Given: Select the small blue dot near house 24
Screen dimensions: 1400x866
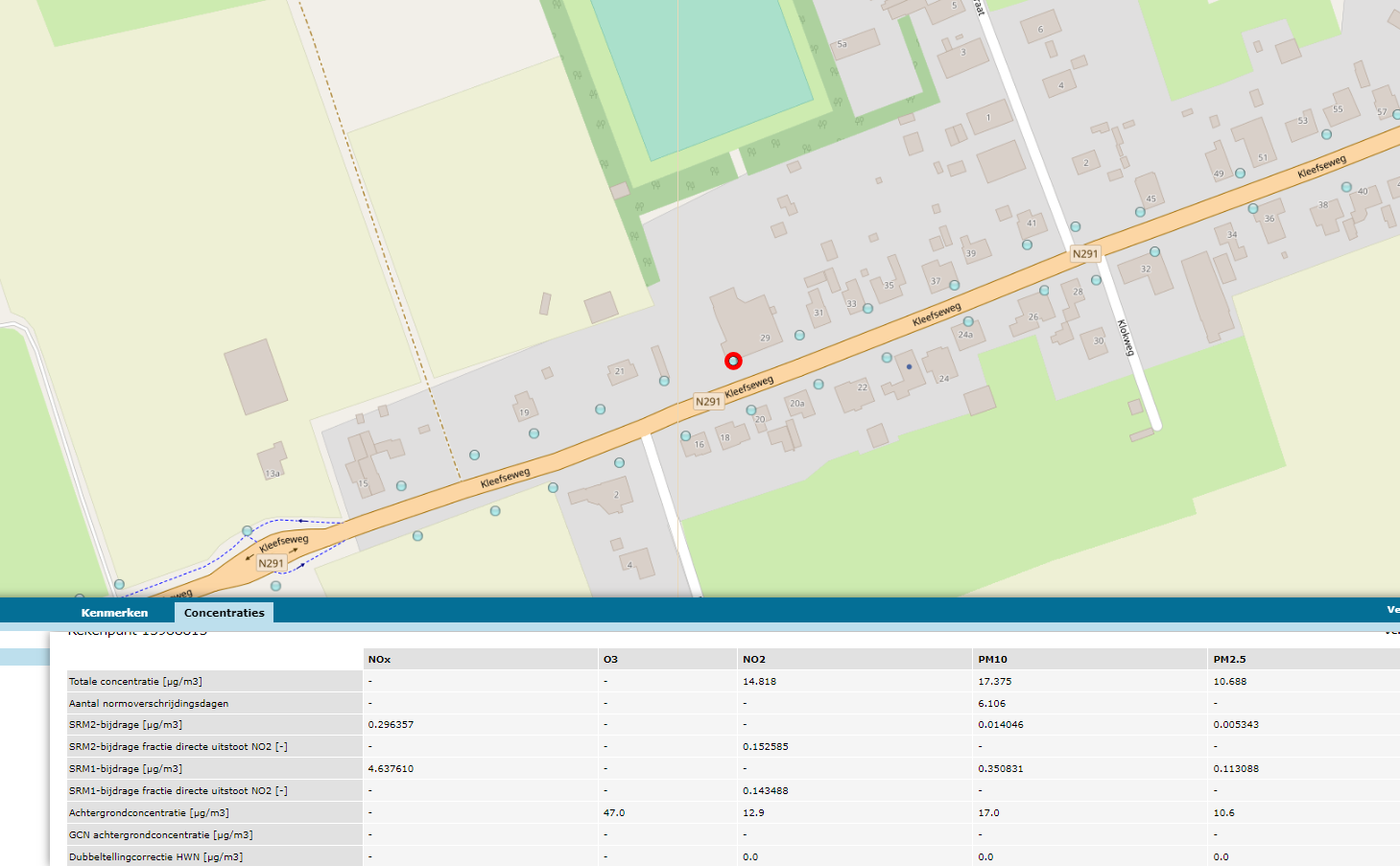Looking at the screenshot, I should tap(909, 366).
